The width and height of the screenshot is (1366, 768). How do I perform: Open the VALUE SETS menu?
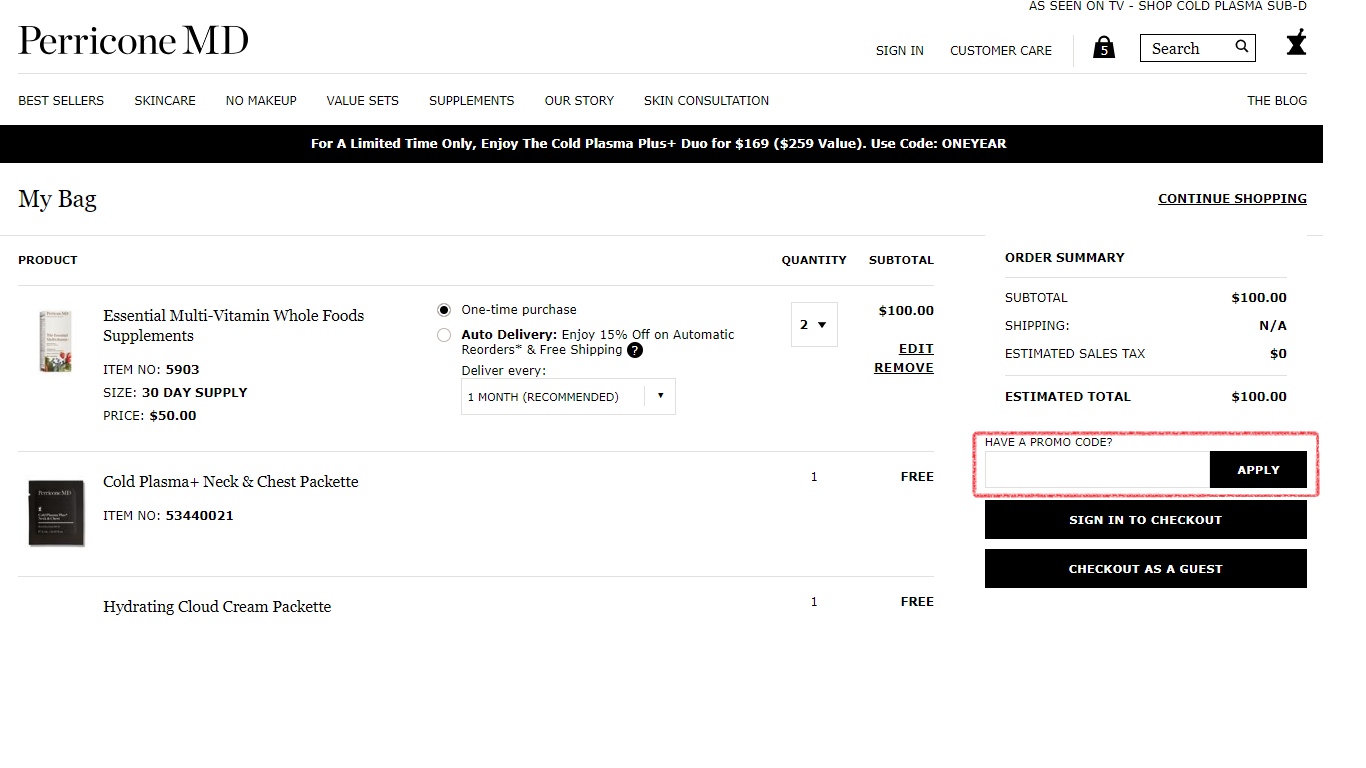click(x=362, y=100)
